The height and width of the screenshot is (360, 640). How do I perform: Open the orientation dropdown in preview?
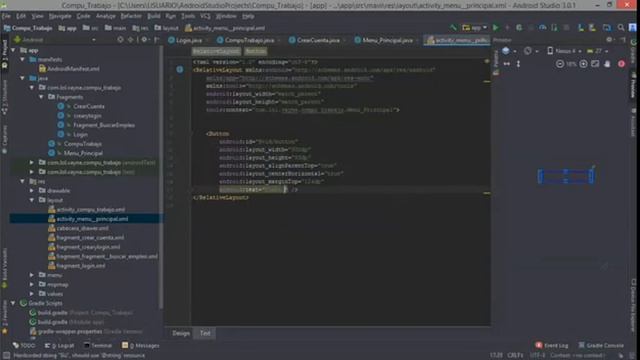(x=531, y=51)
